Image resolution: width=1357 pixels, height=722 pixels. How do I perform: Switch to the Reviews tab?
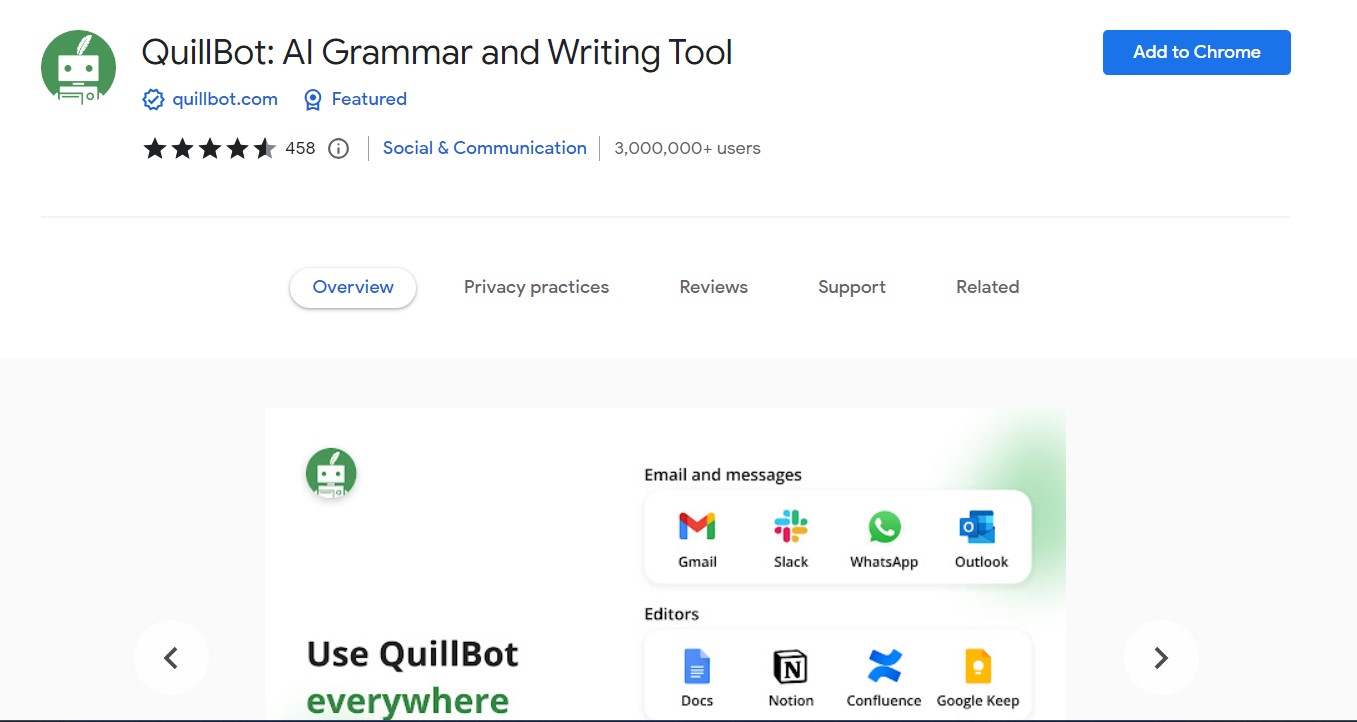714,287
